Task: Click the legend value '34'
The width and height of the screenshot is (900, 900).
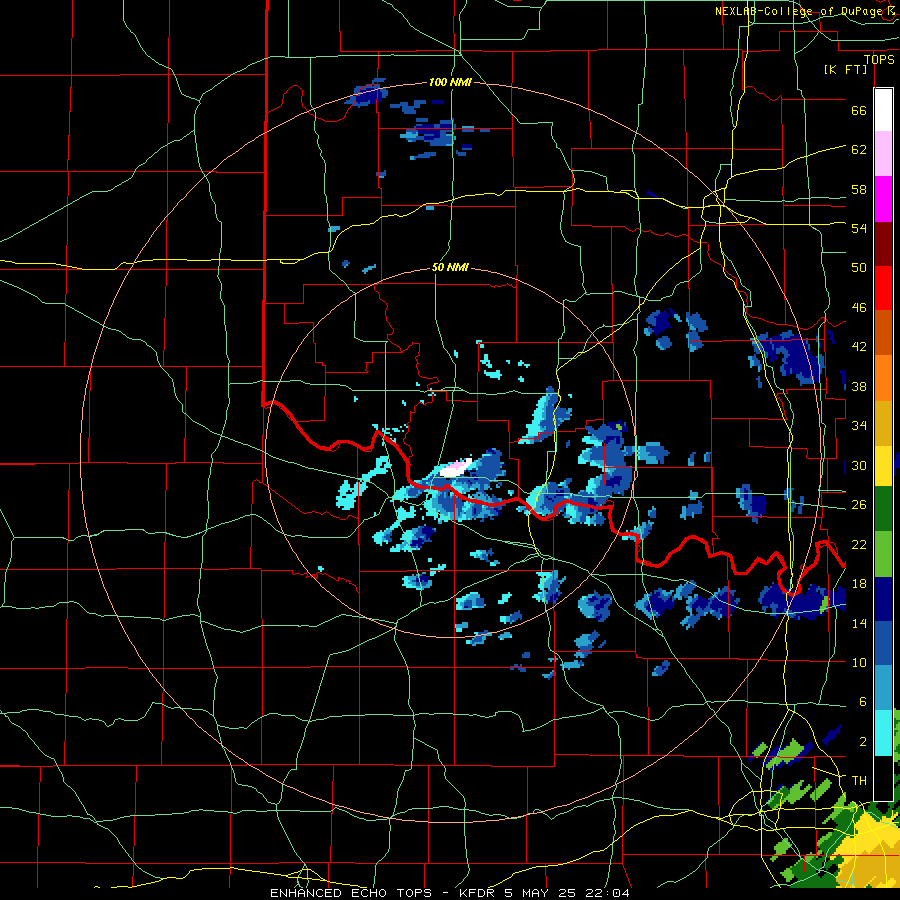Action: 859,426
